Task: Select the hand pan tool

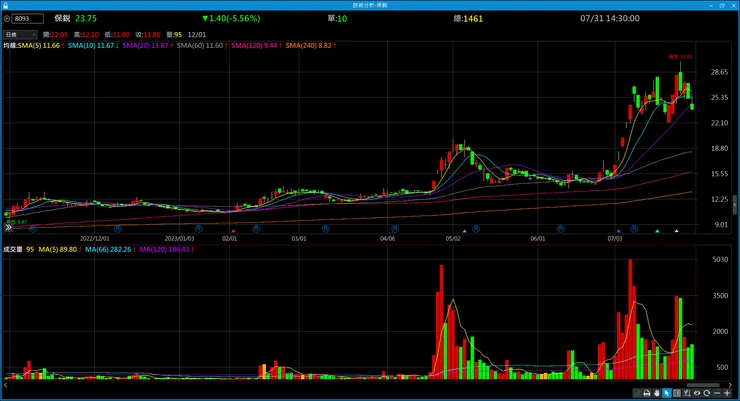Action: point(656,393)
